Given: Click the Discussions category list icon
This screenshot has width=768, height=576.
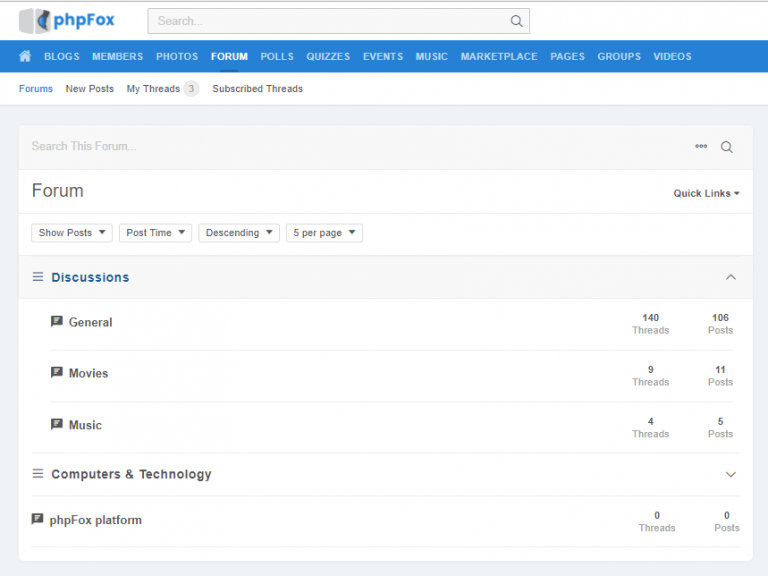Looking at the screenshot, I should pyautogui.click(x=38, y=277).
